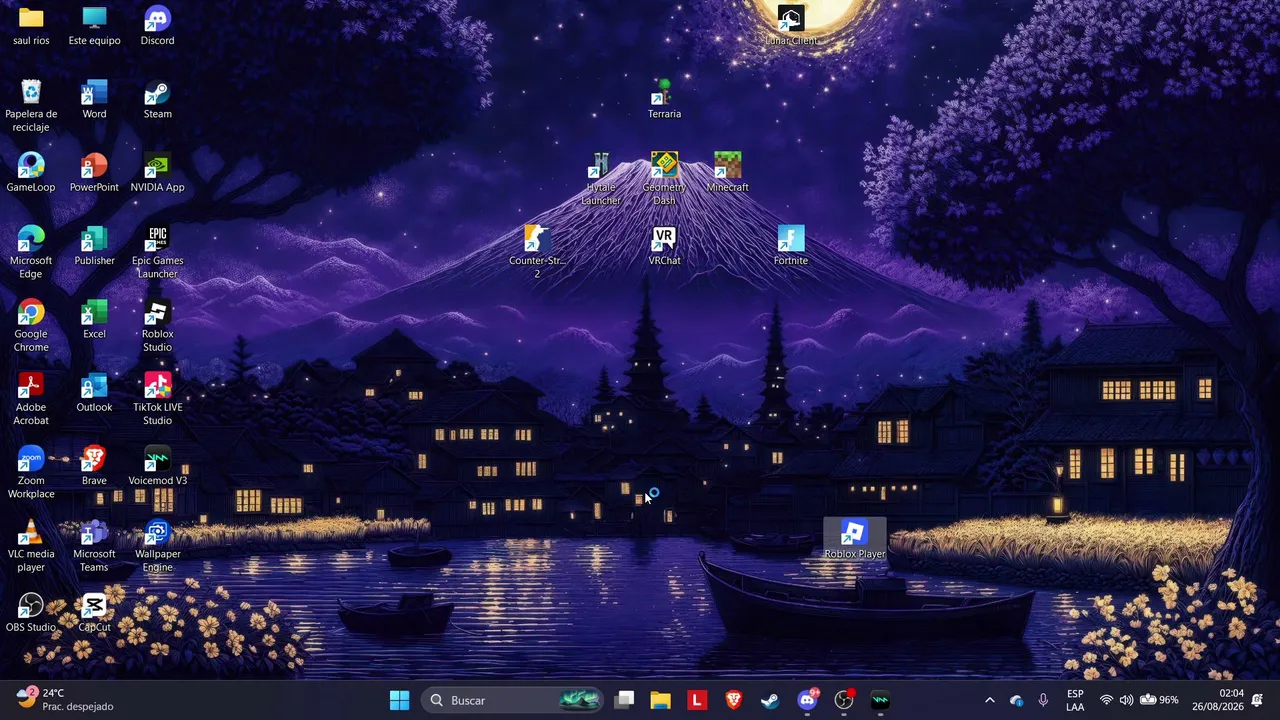Select the Adobe Acrobat desktop icon
The image size is (1280, 720).
point(31,399)
